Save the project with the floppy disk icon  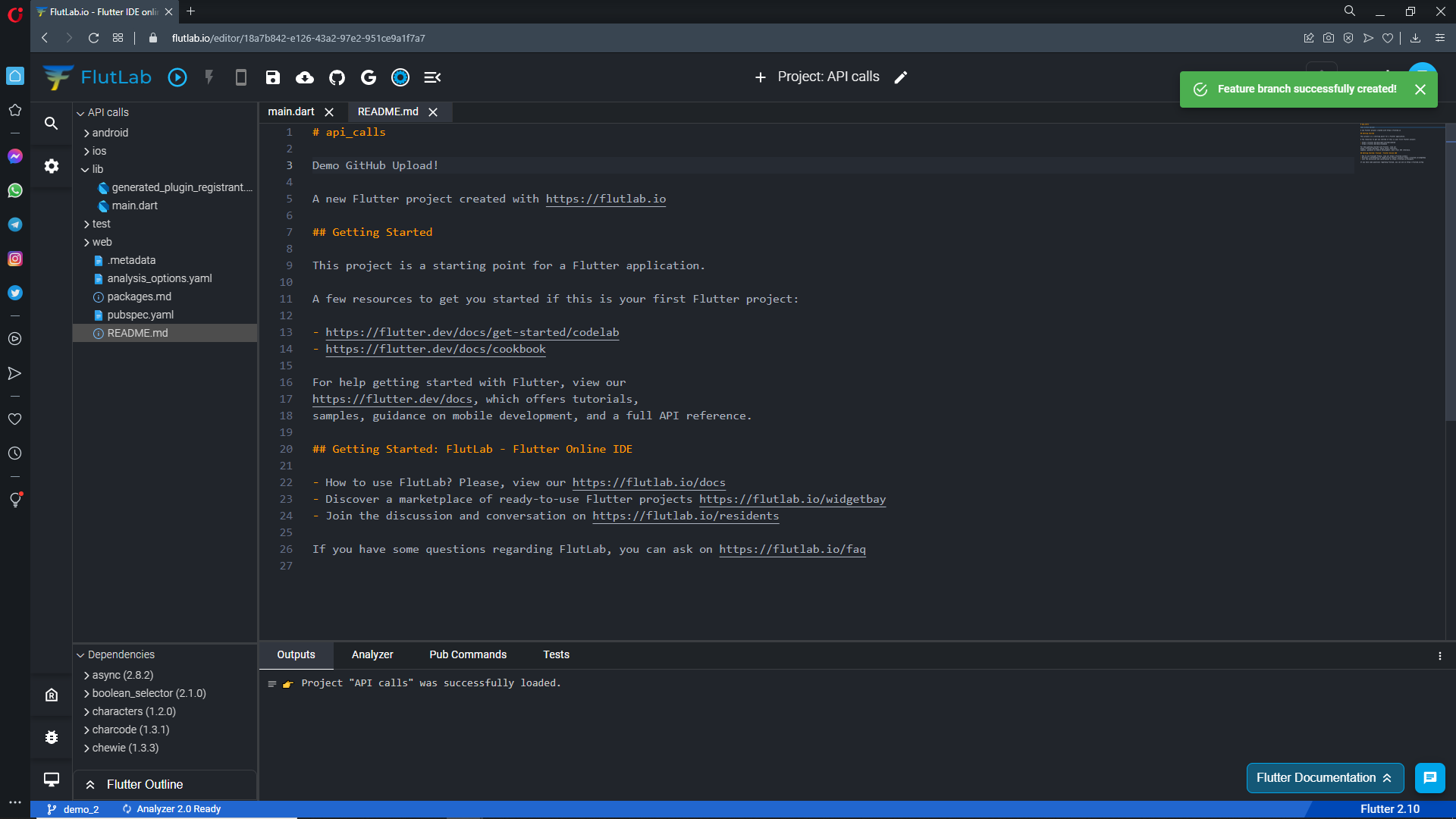point(273,77)
